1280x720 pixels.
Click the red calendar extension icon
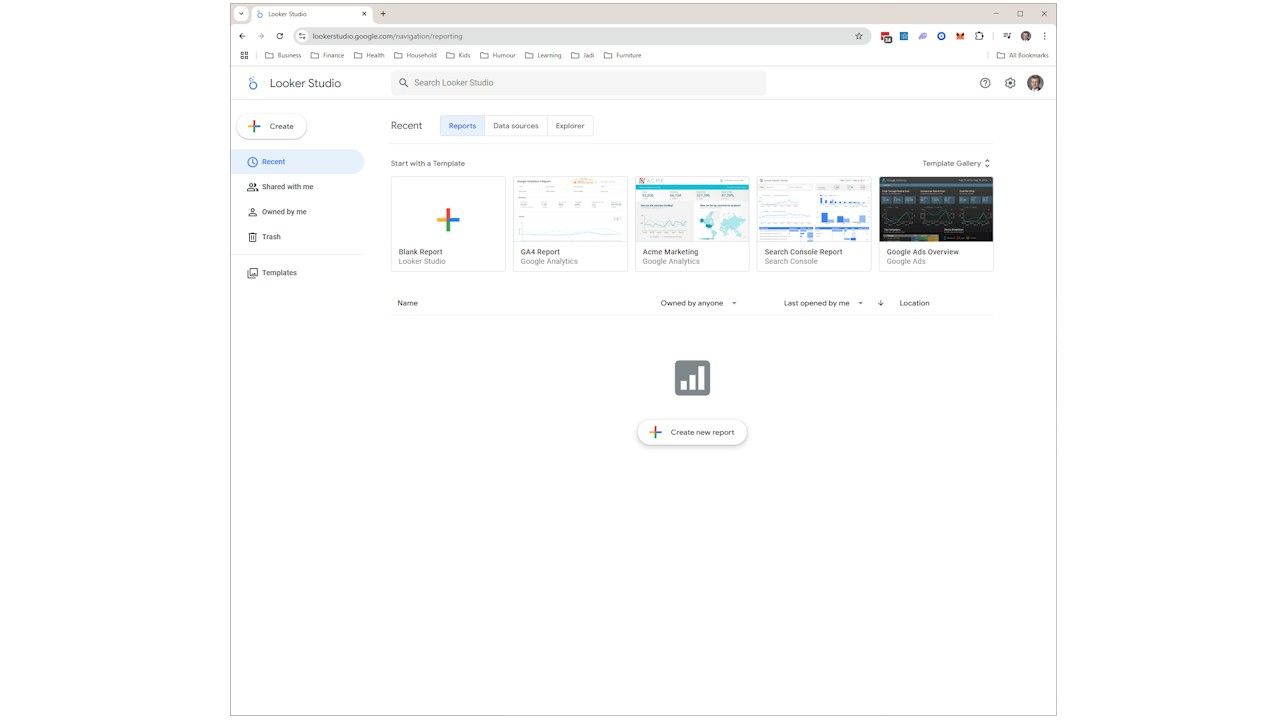(886, 36)
